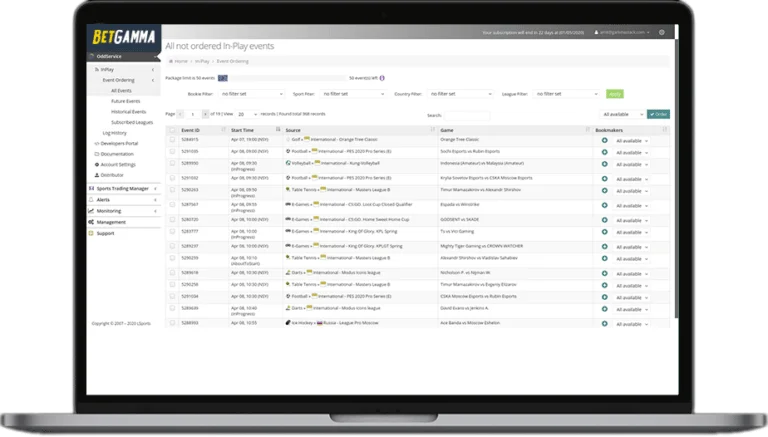Open the View records-per-page dropdown
This screenshot has width=768, height=437.
(247, 114)
